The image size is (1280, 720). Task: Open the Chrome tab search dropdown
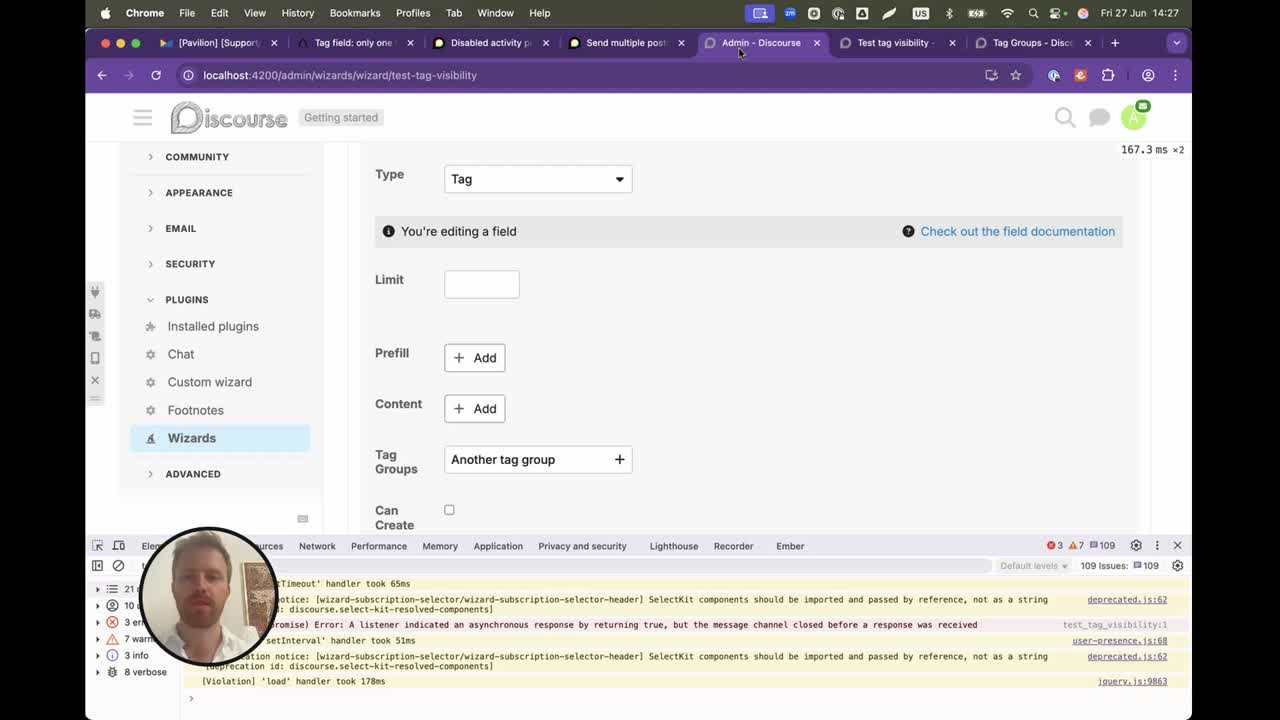click(x=1176, y=43)
